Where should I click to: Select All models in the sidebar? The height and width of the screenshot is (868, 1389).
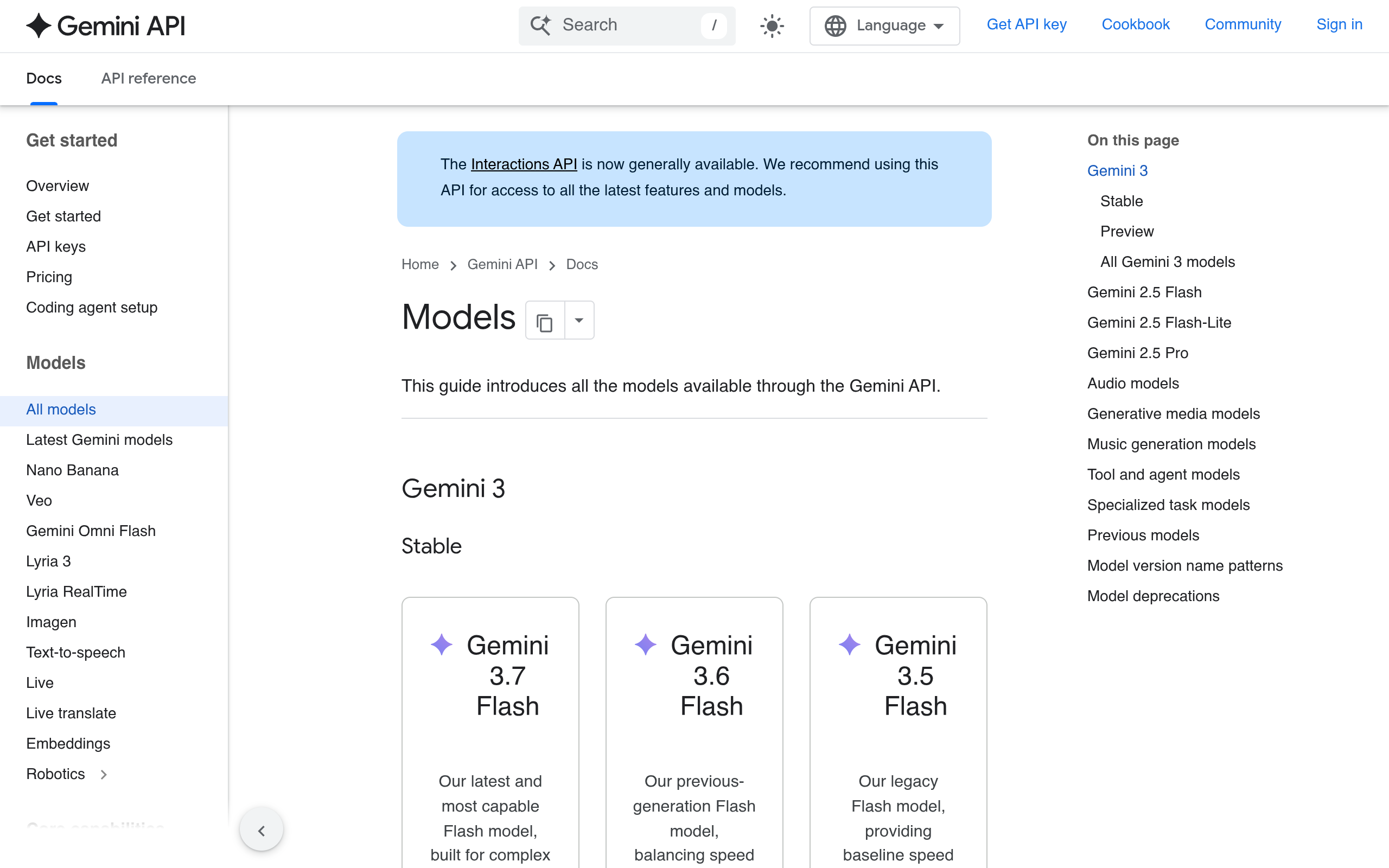(113, 410)
